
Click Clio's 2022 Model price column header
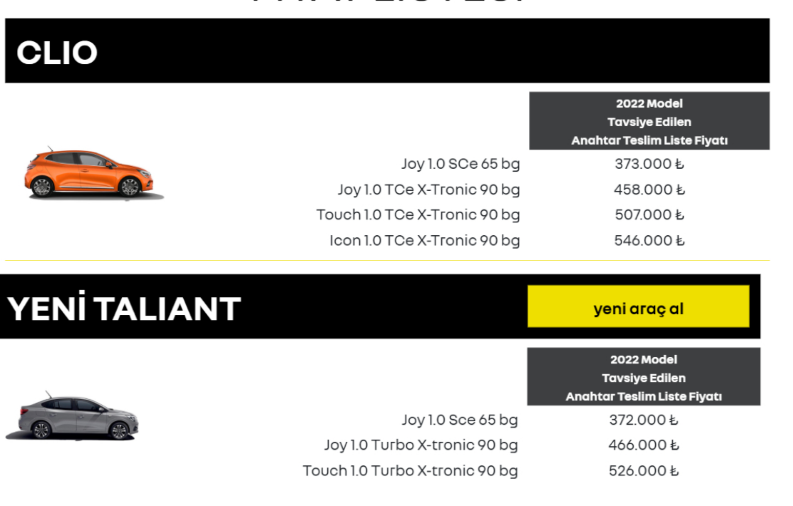tap(649, 121)
